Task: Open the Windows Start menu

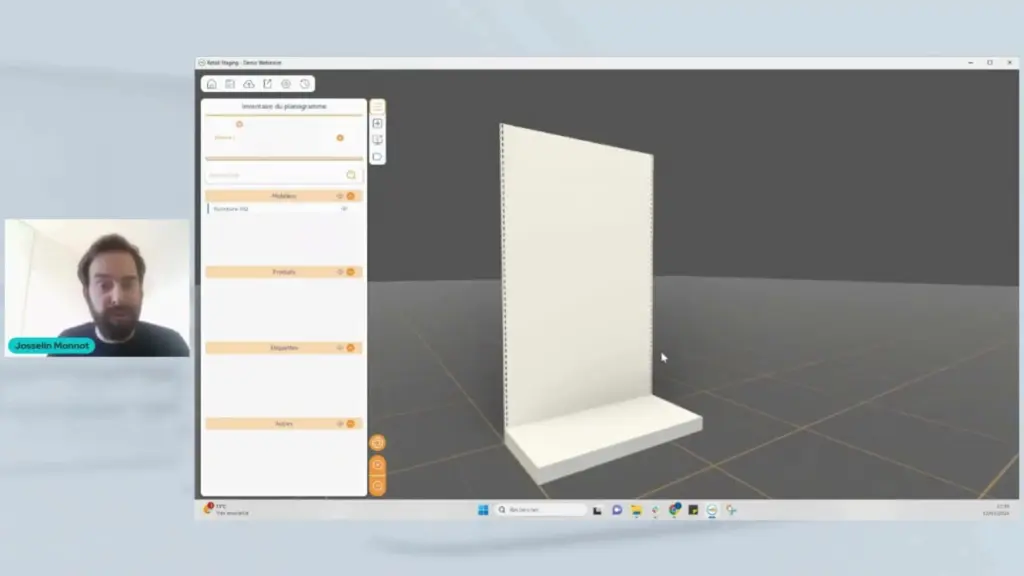Action: point(483,510)
